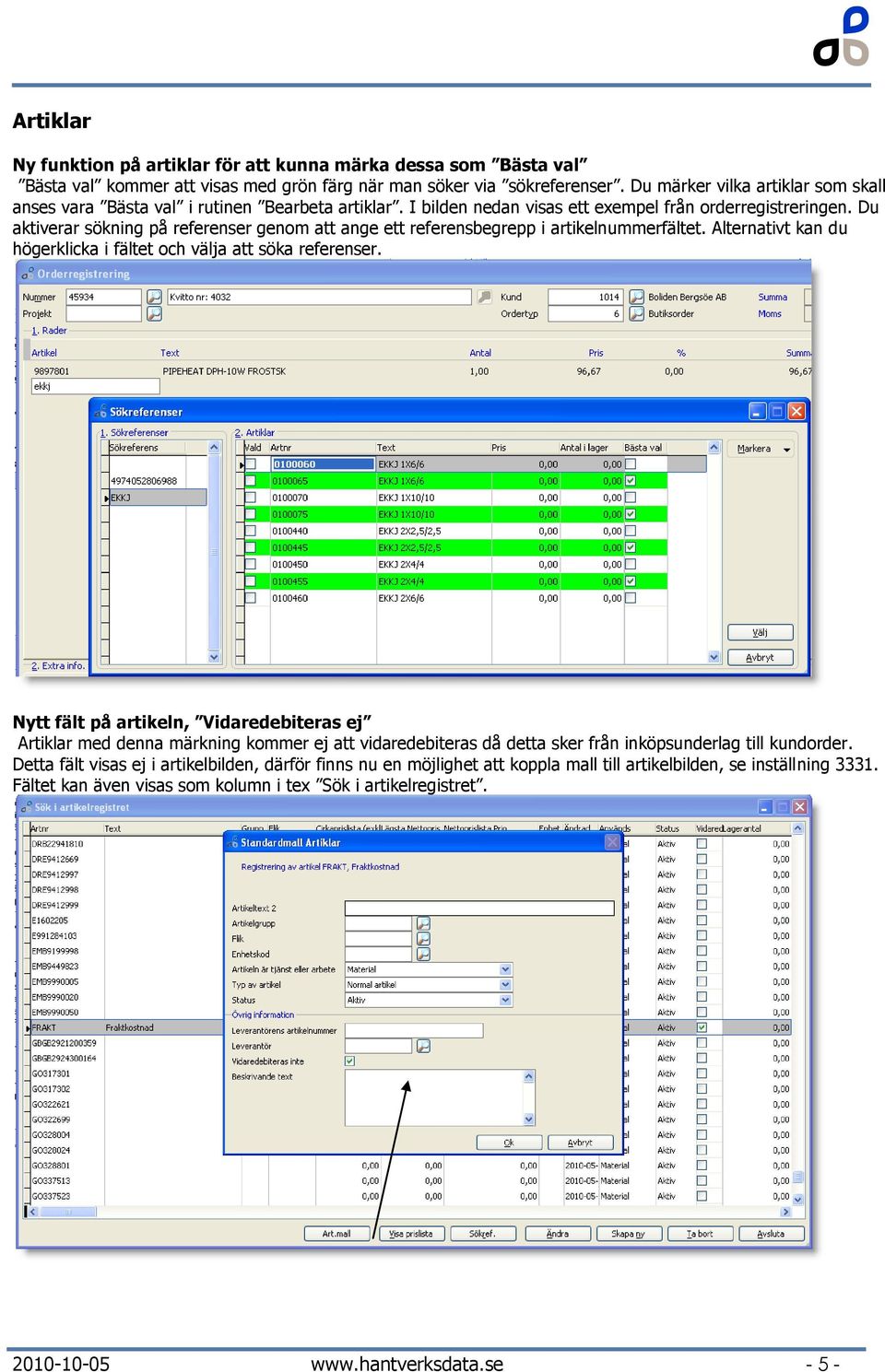
Task: Click the 2. Artiklar section label
Action: pos(254,432)
